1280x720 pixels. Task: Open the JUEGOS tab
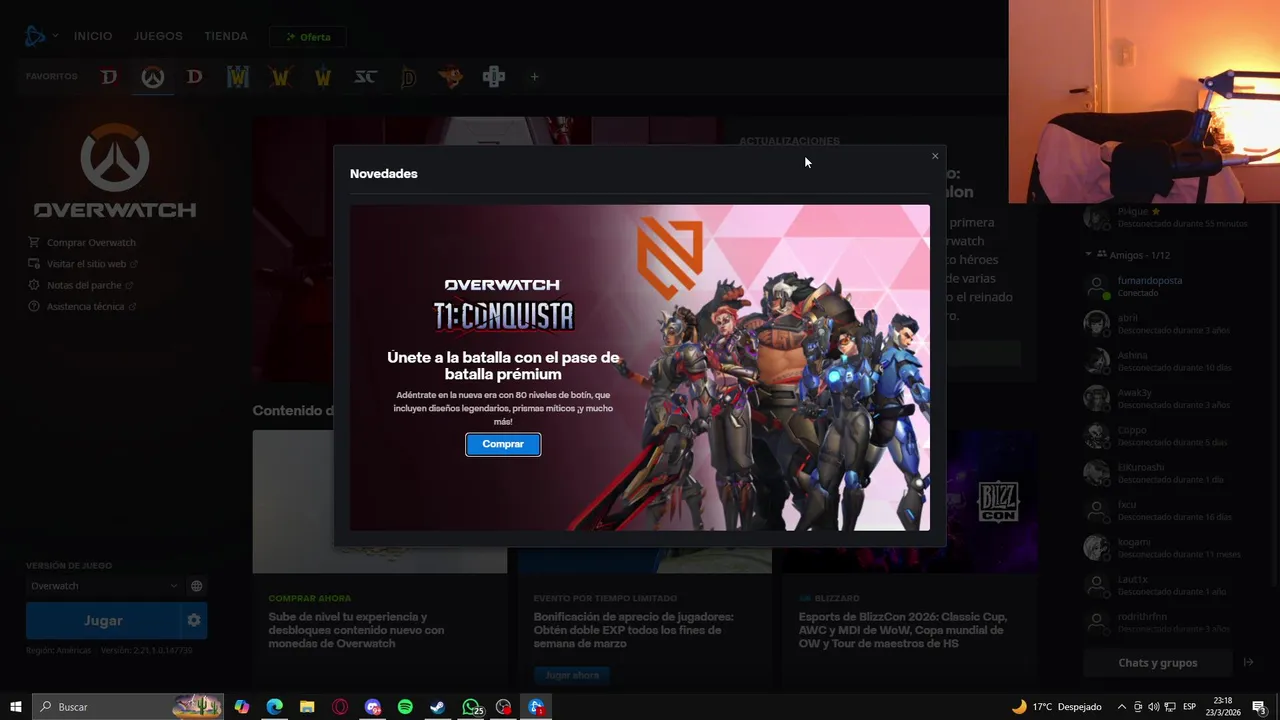158,36
